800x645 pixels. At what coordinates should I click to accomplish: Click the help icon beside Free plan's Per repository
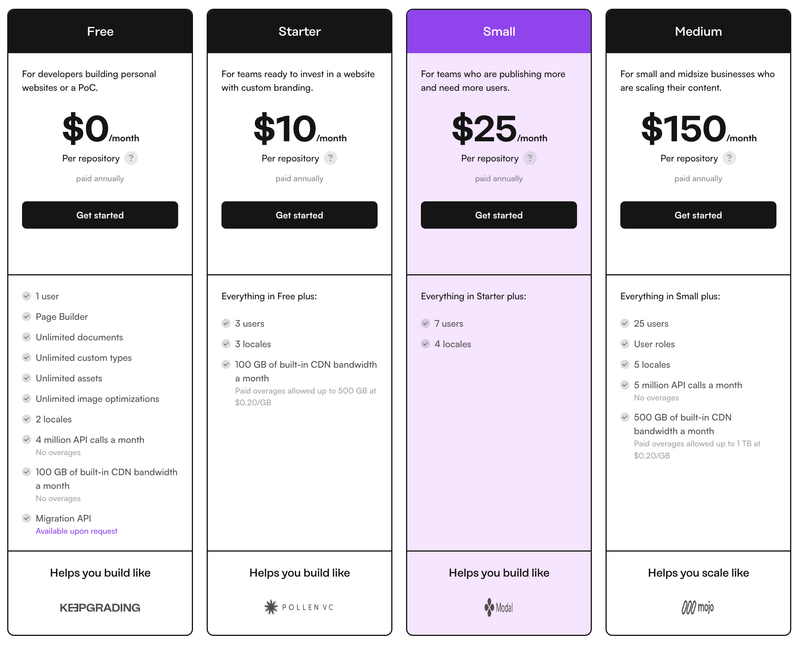tap(131, 158)
